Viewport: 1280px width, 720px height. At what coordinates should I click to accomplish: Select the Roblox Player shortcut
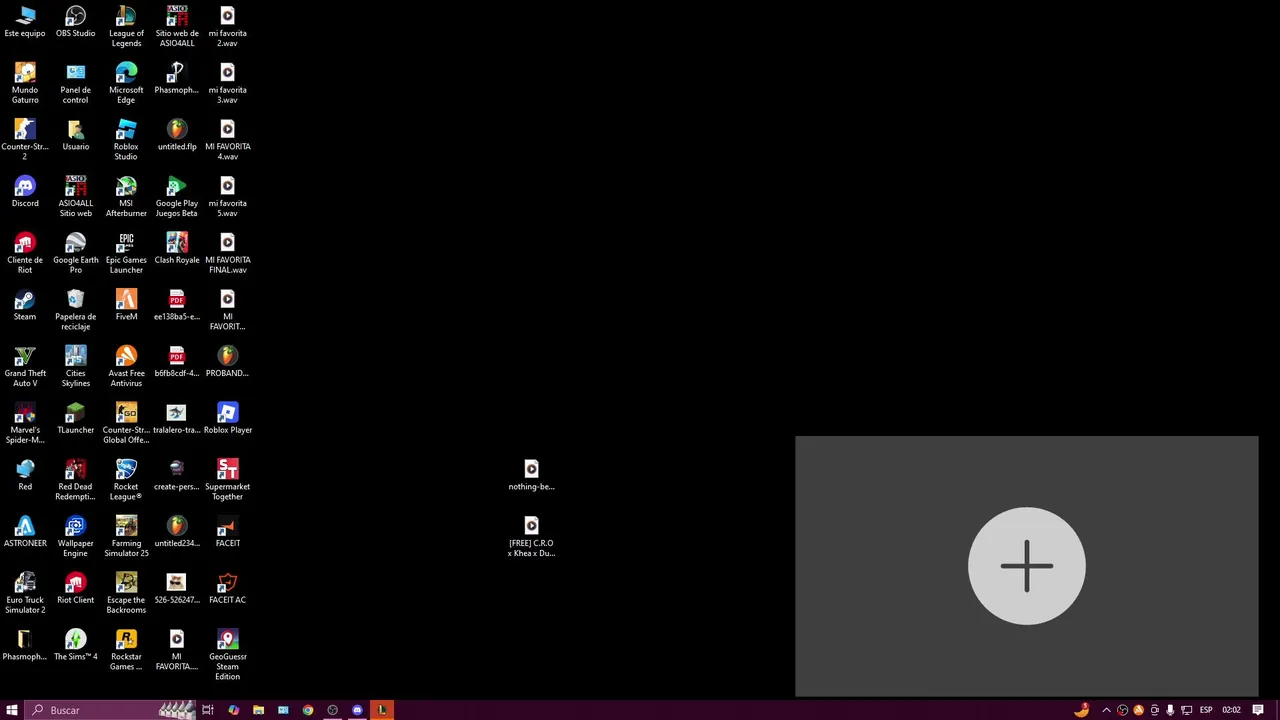pos(227,419)
